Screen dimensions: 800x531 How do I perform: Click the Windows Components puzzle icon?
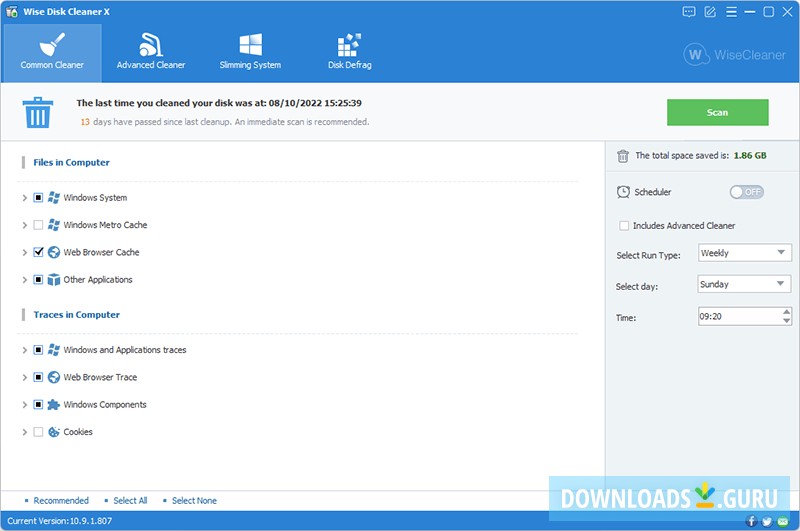(x=54, y=404)
